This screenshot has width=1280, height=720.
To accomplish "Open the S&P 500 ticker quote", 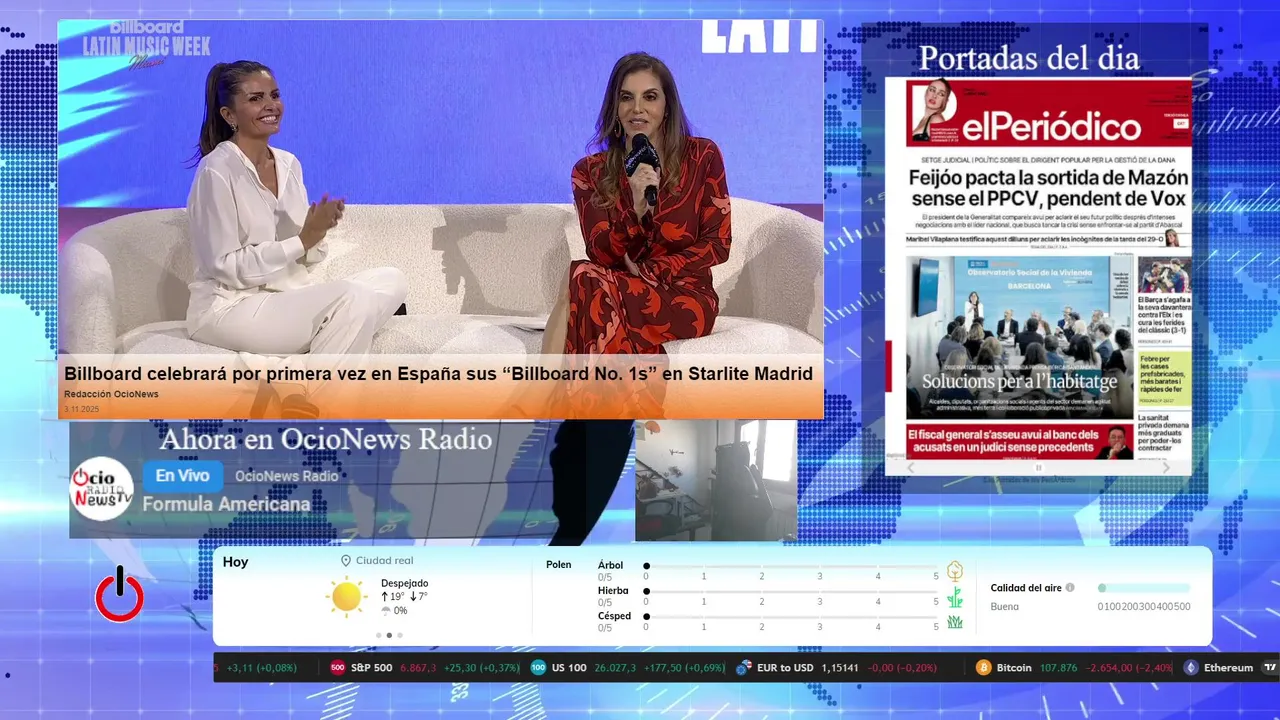I will tap(424, 667).
